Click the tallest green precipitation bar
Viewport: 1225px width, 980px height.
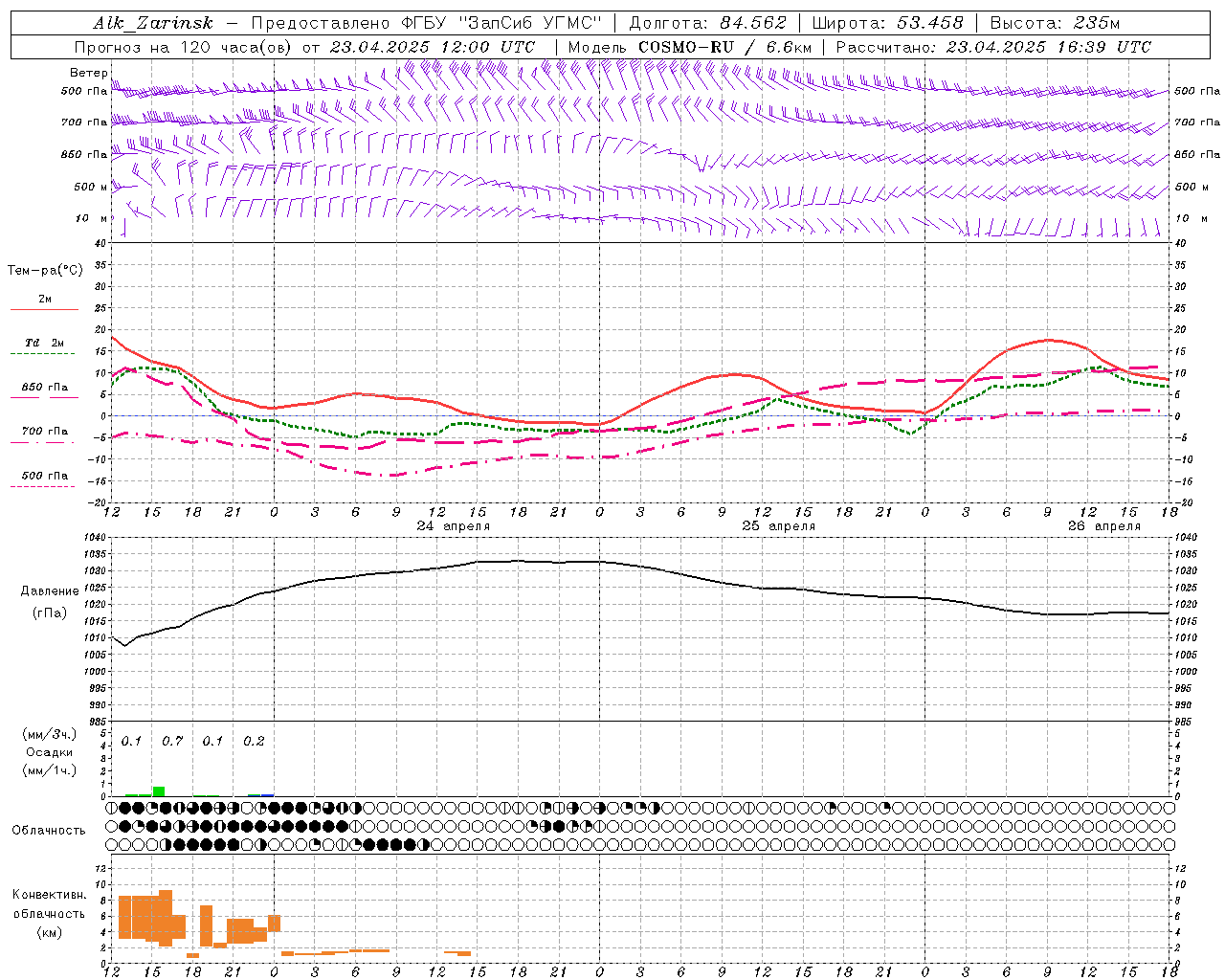coord(159,791)
